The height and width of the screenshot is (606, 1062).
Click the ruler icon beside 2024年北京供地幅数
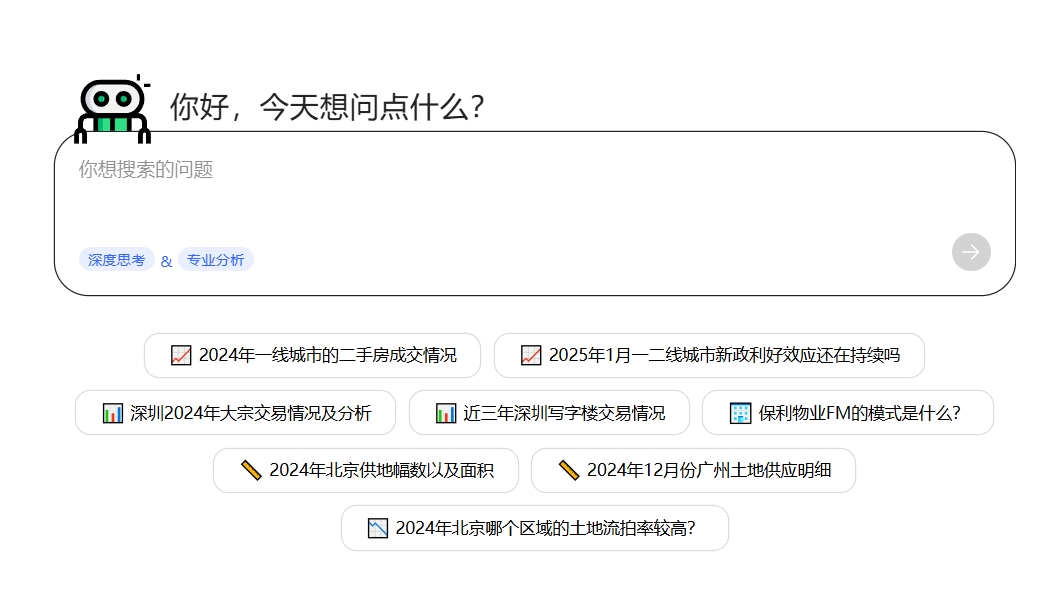pyautogui.click(x=251, y=470)
